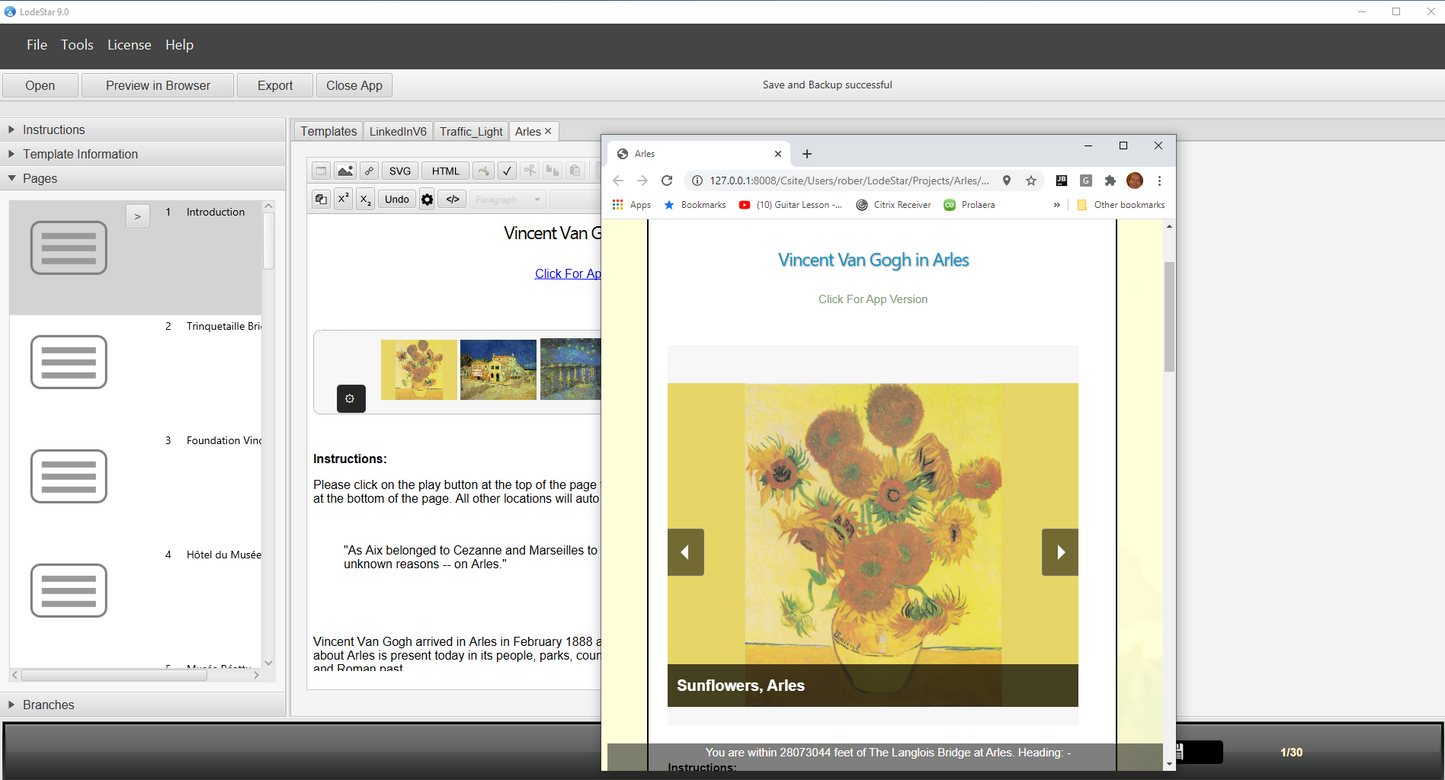This screenshot has width=1445, height=780.
Task: Apply subscript with the X₂ button
Action: (x=366, y=199)
